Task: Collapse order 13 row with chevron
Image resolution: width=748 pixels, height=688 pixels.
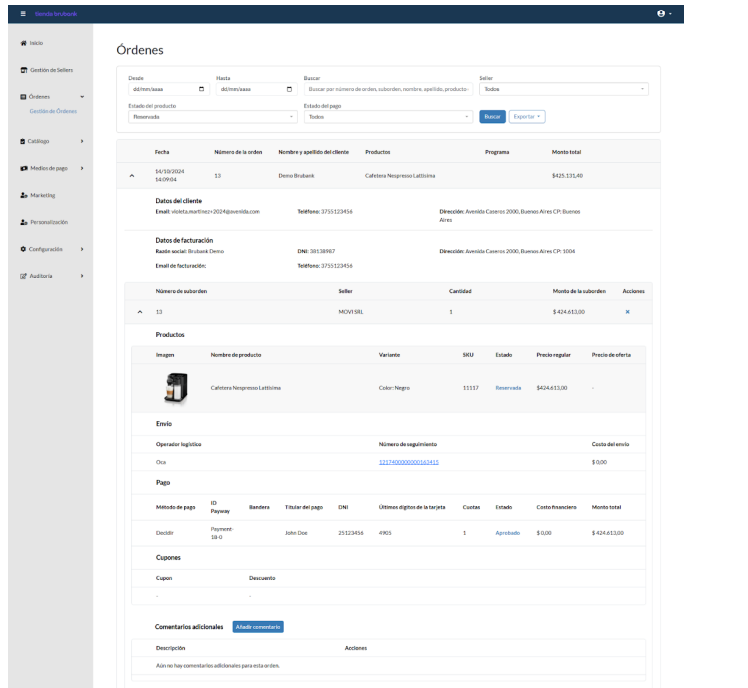Action: [132, 177]
